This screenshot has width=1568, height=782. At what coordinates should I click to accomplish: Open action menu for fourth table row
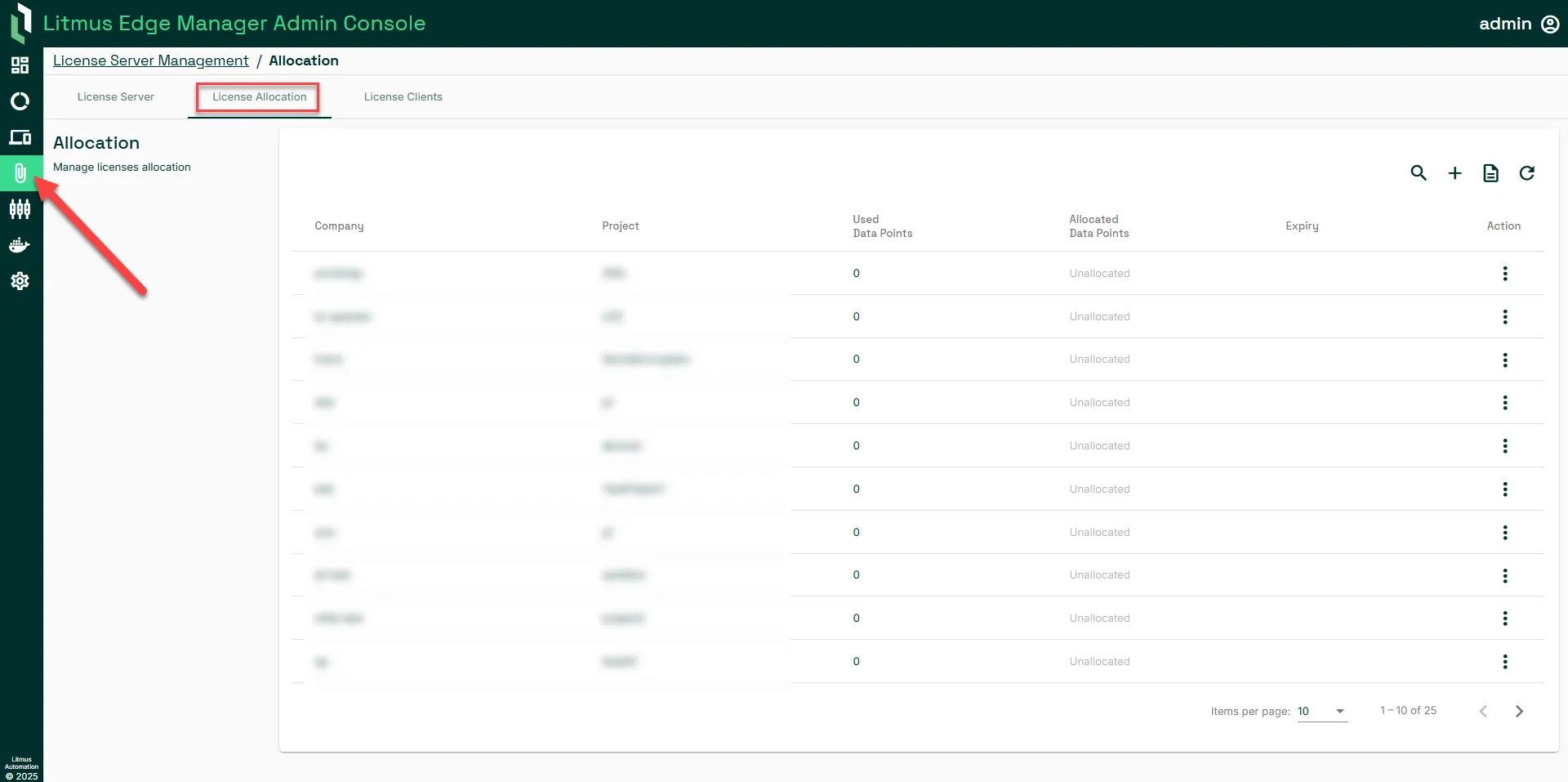[1504, 403]
